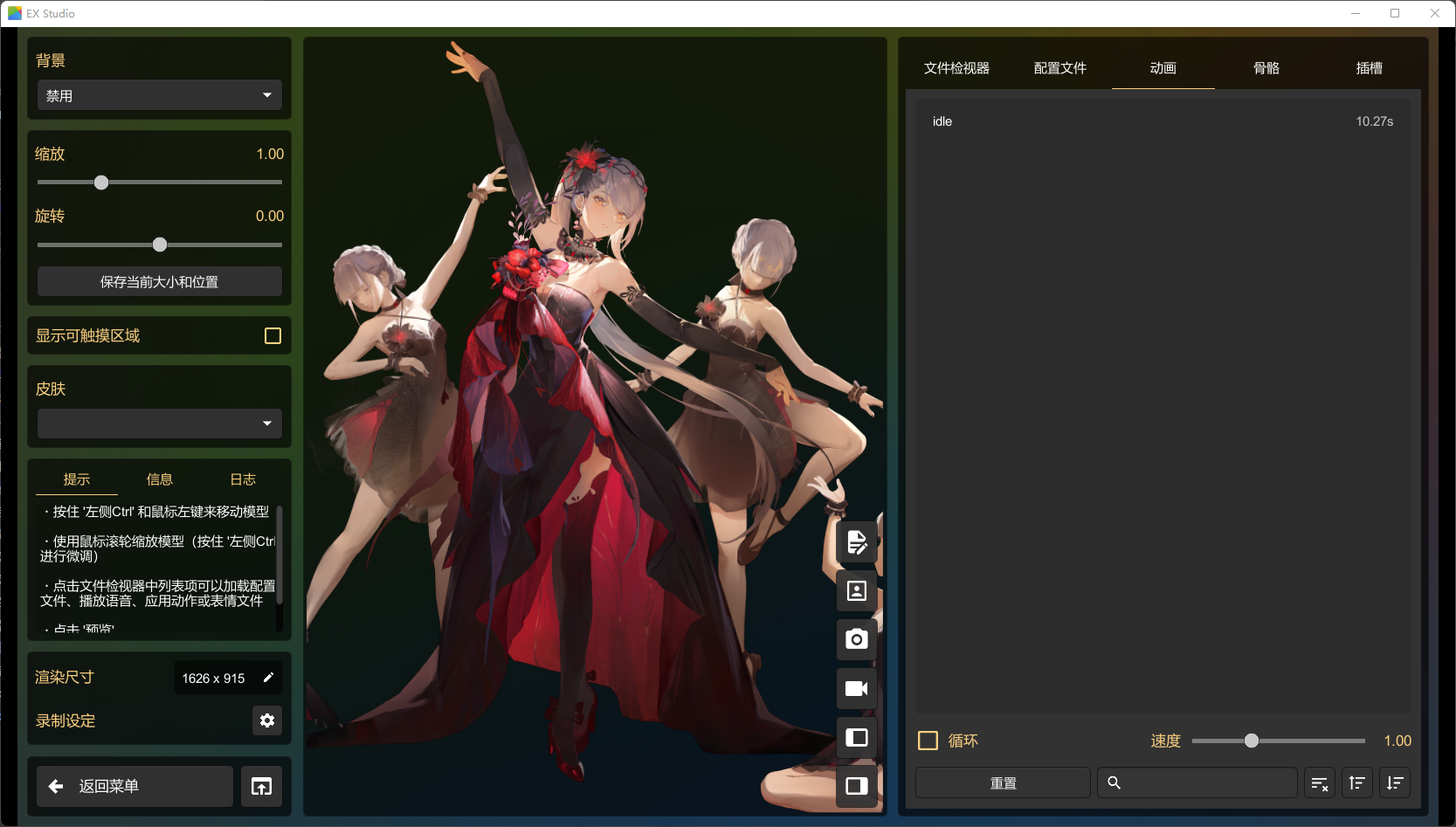Click the 速度 speed slider handle
Screen dimensions: 1456x827
pos(1252,741)
